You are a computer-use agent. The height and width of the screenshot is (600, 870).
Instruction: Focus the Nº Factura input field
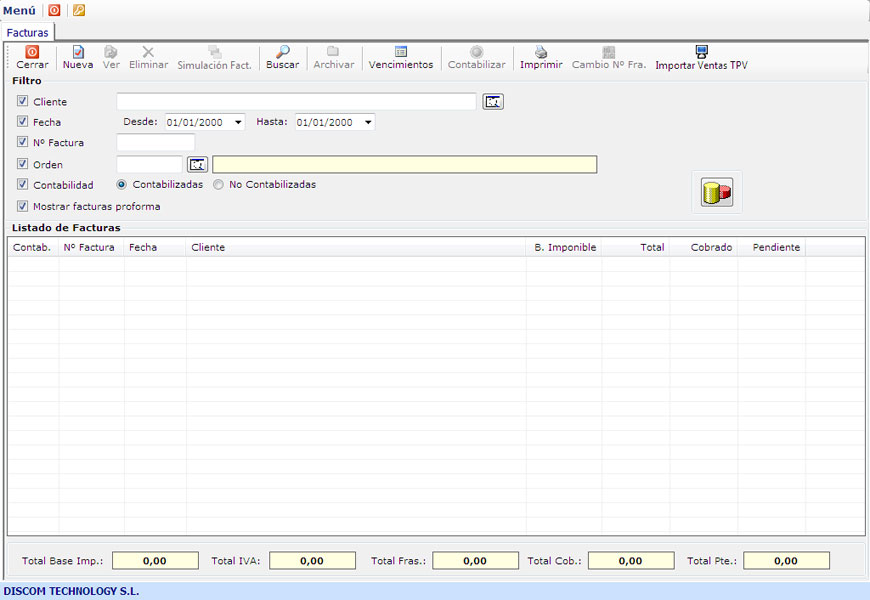click(155, 143)
